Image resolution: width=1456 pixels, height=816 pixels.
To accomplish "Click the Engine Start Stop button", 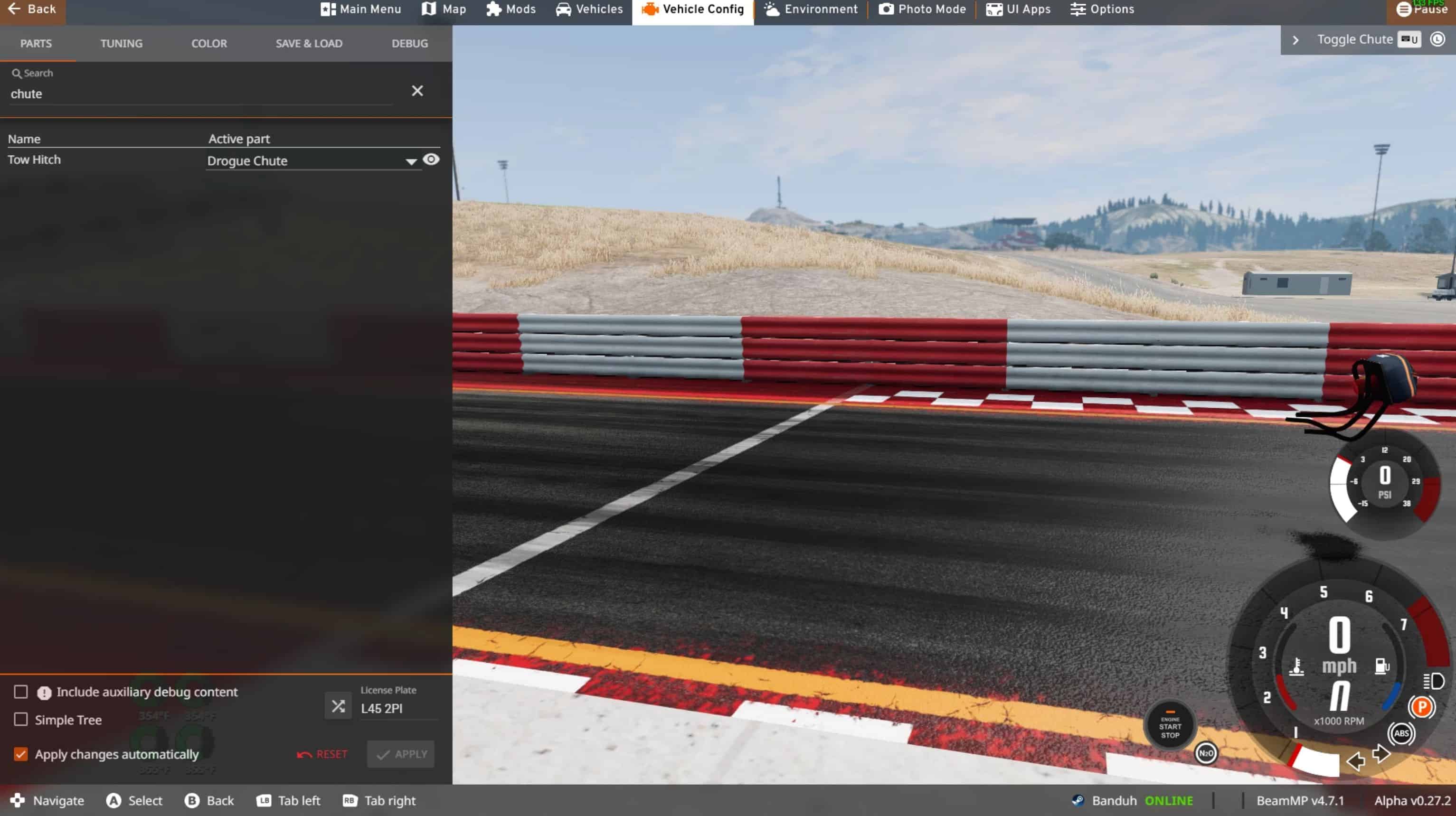I will click(1170, 727).
